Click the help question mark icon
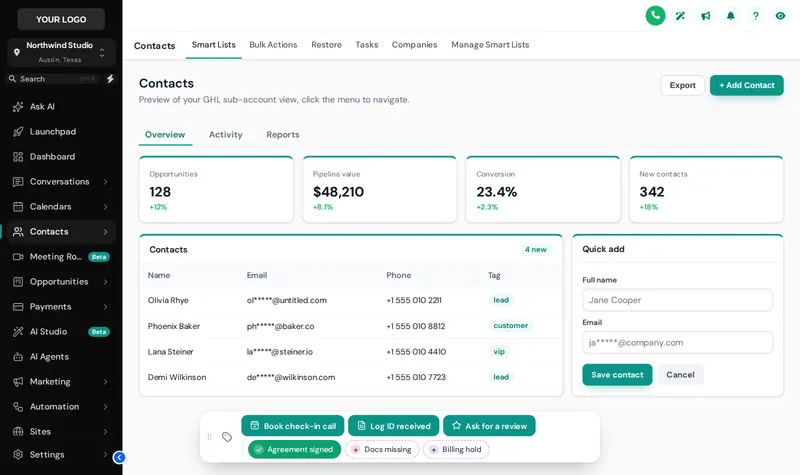The height and width of the screenshot is (475, 800). 756,16
